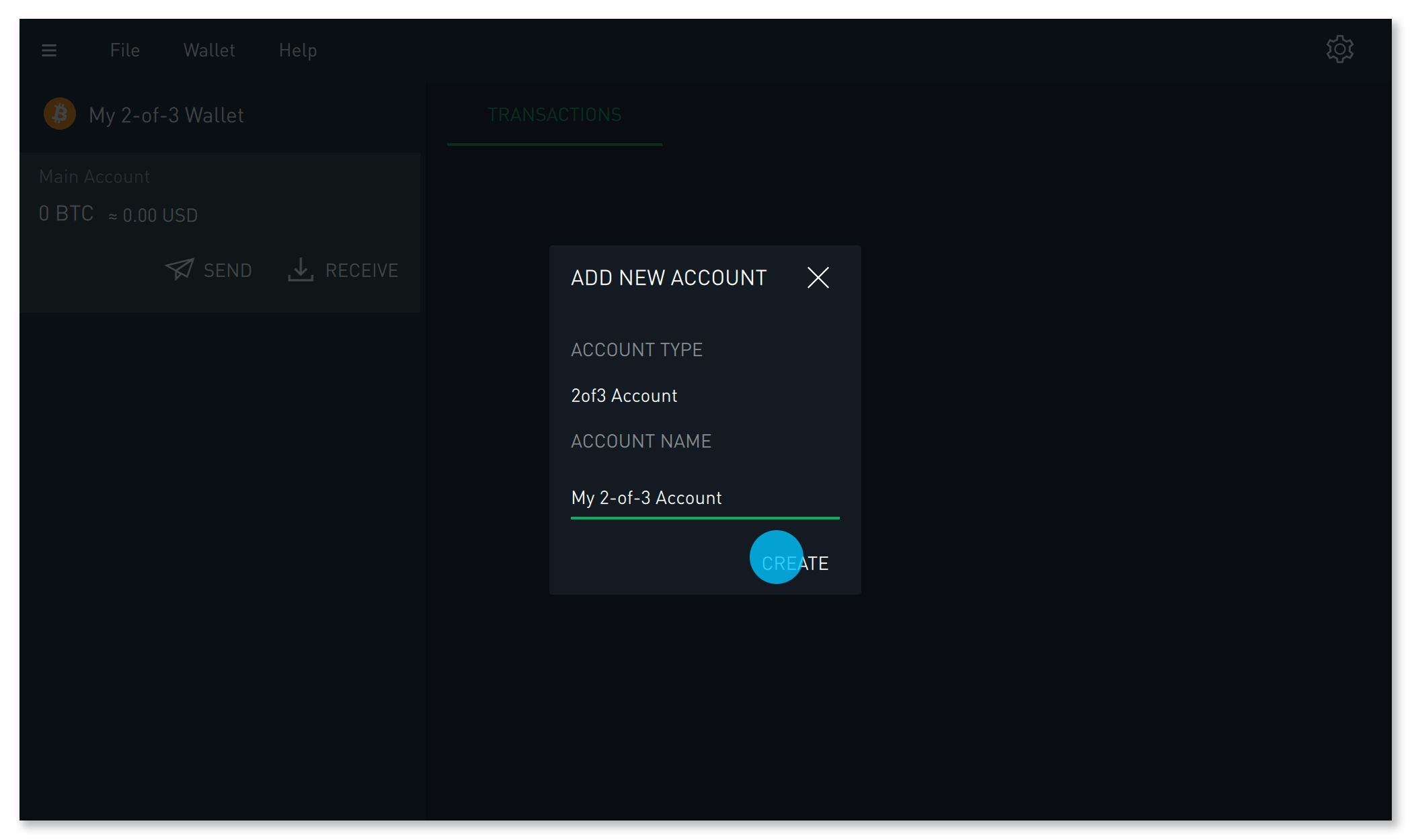Click the ACCOUNT NAME label
The image size is (1412, 840).
tap(641, 442)
